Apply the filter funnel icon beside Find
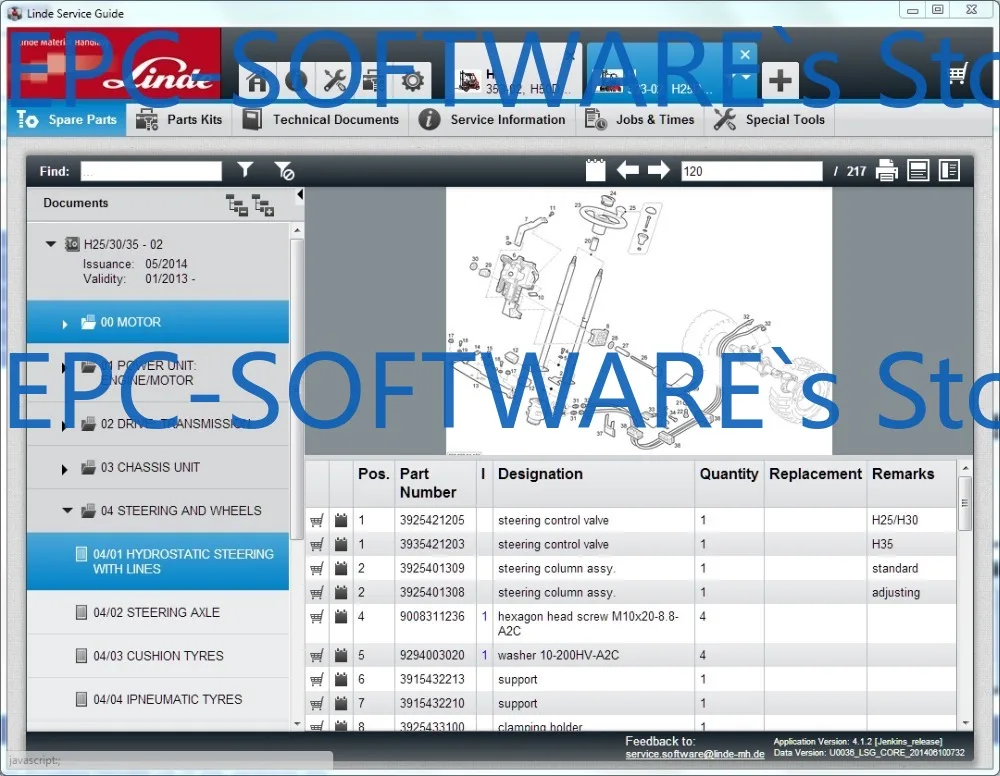The height and width of the screenshot is (776, 1000). click(x=245, y=171)
